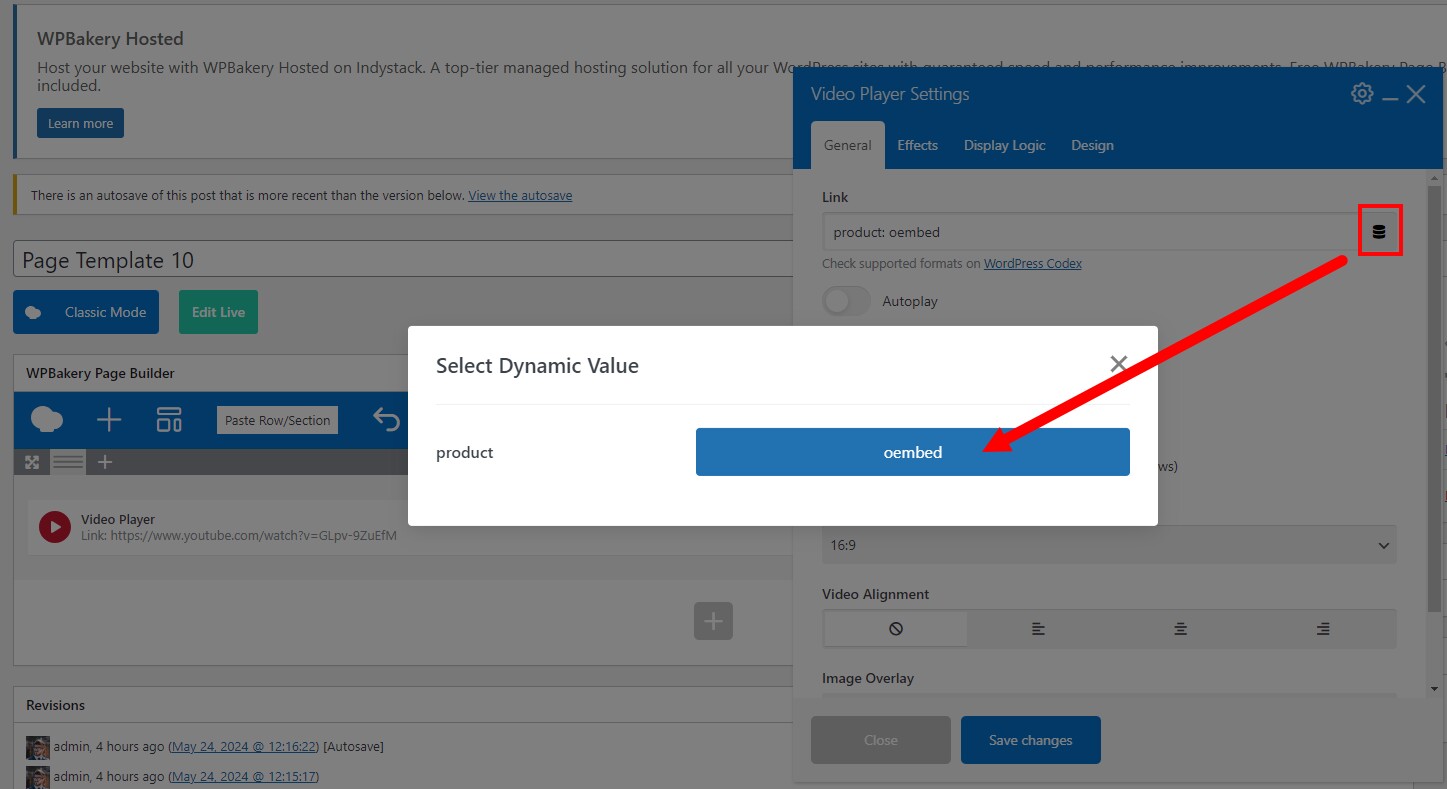
Task: Click the Page Template 10 title field
Action: [400, 260]
